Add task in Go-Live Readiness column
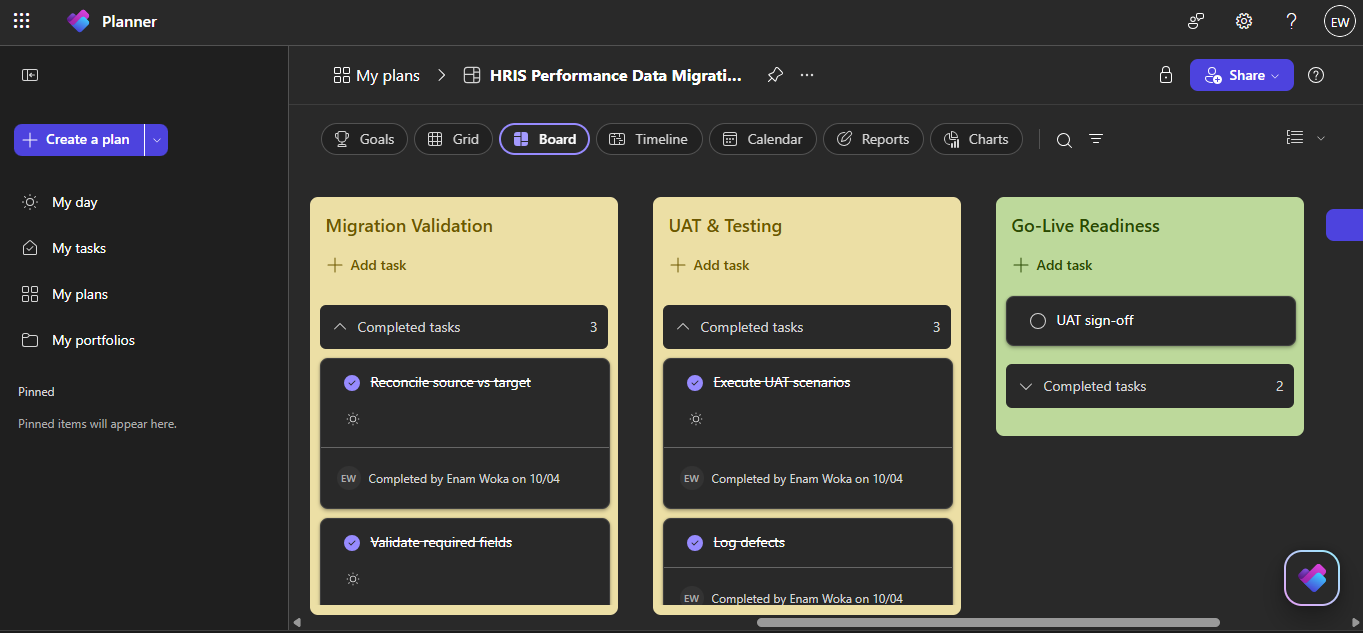Screen dimensions: 1363x633 click(x=1053, y=265)
